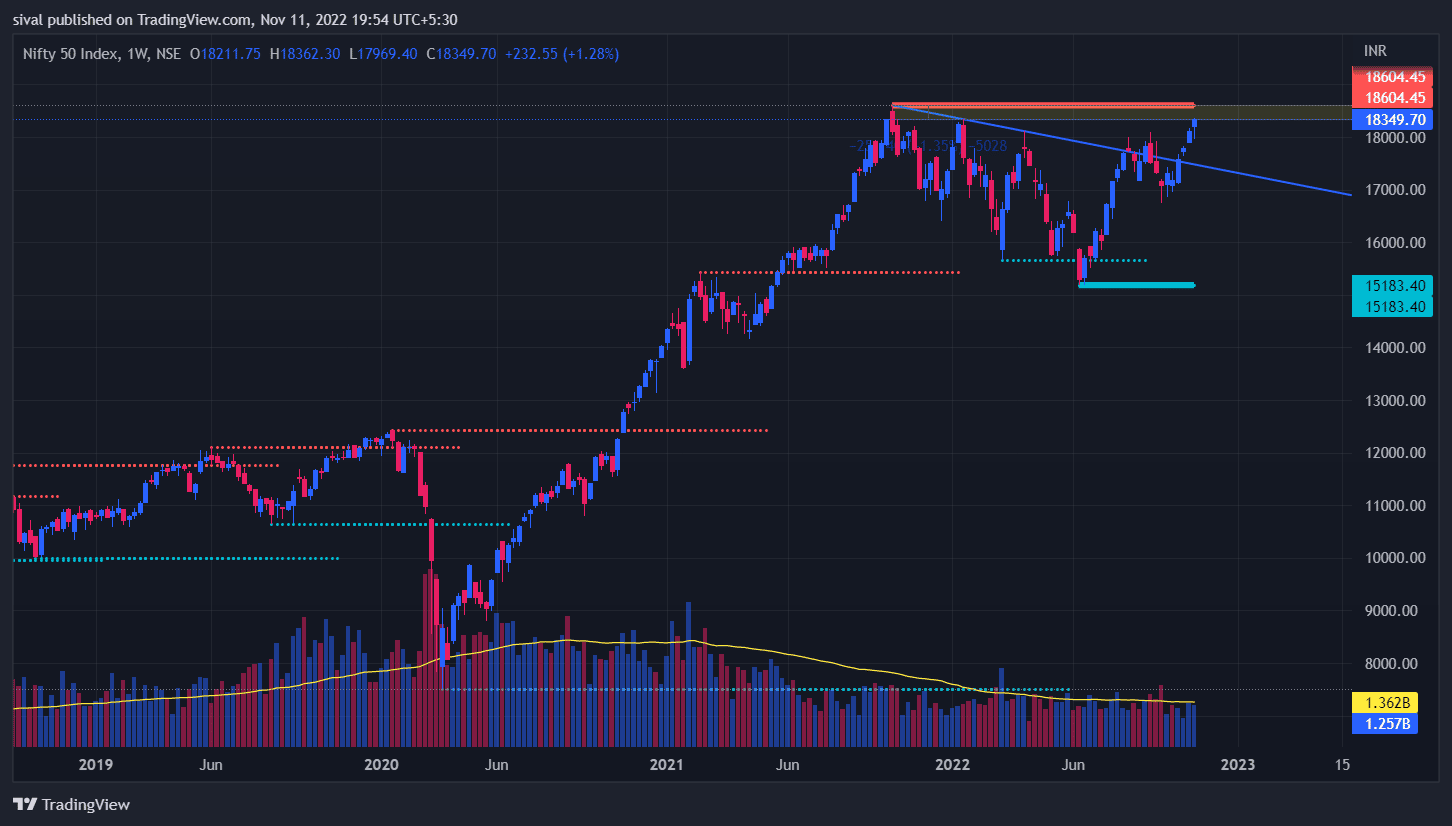Click the blue 18349.70 current price label

1392,120
